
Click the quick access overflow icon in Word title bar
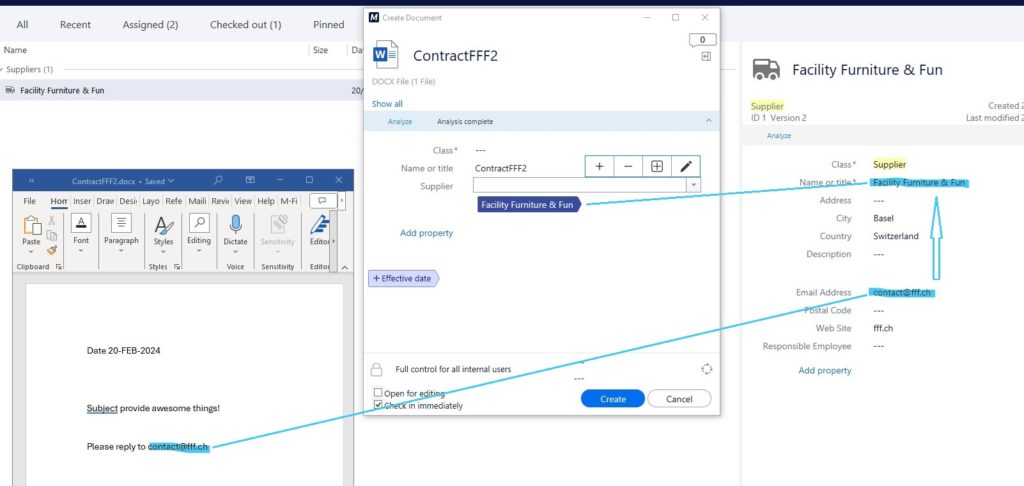[31, 181]
